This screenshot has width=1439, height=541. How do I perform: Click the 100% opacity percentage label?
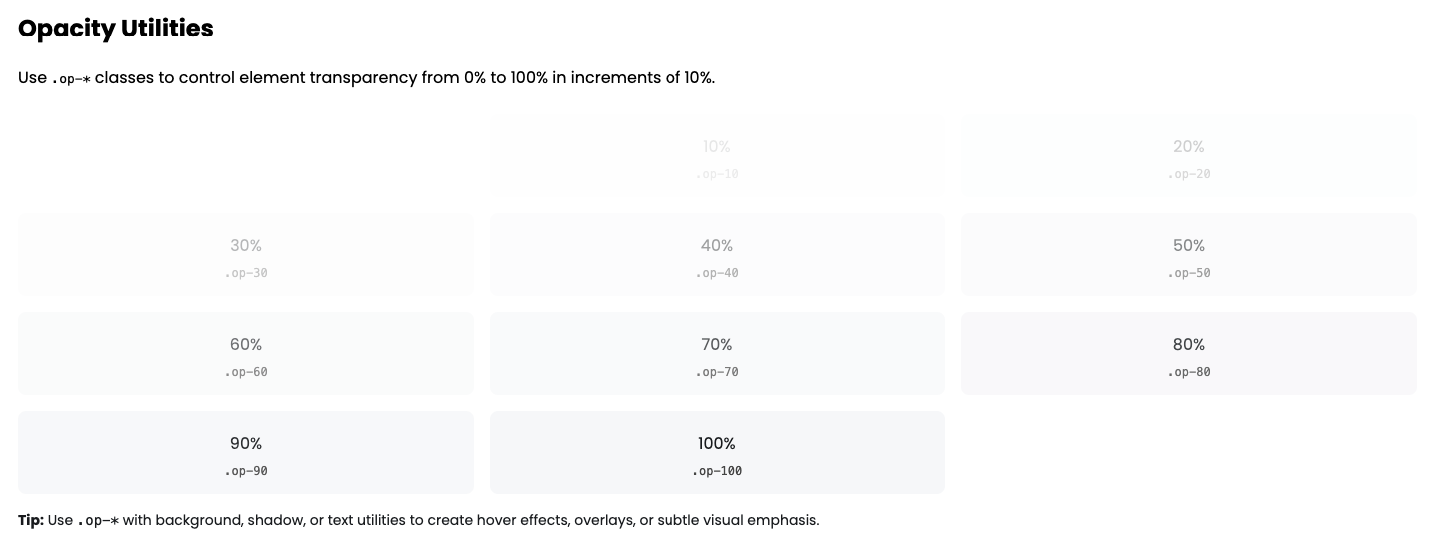coord(717,443)
